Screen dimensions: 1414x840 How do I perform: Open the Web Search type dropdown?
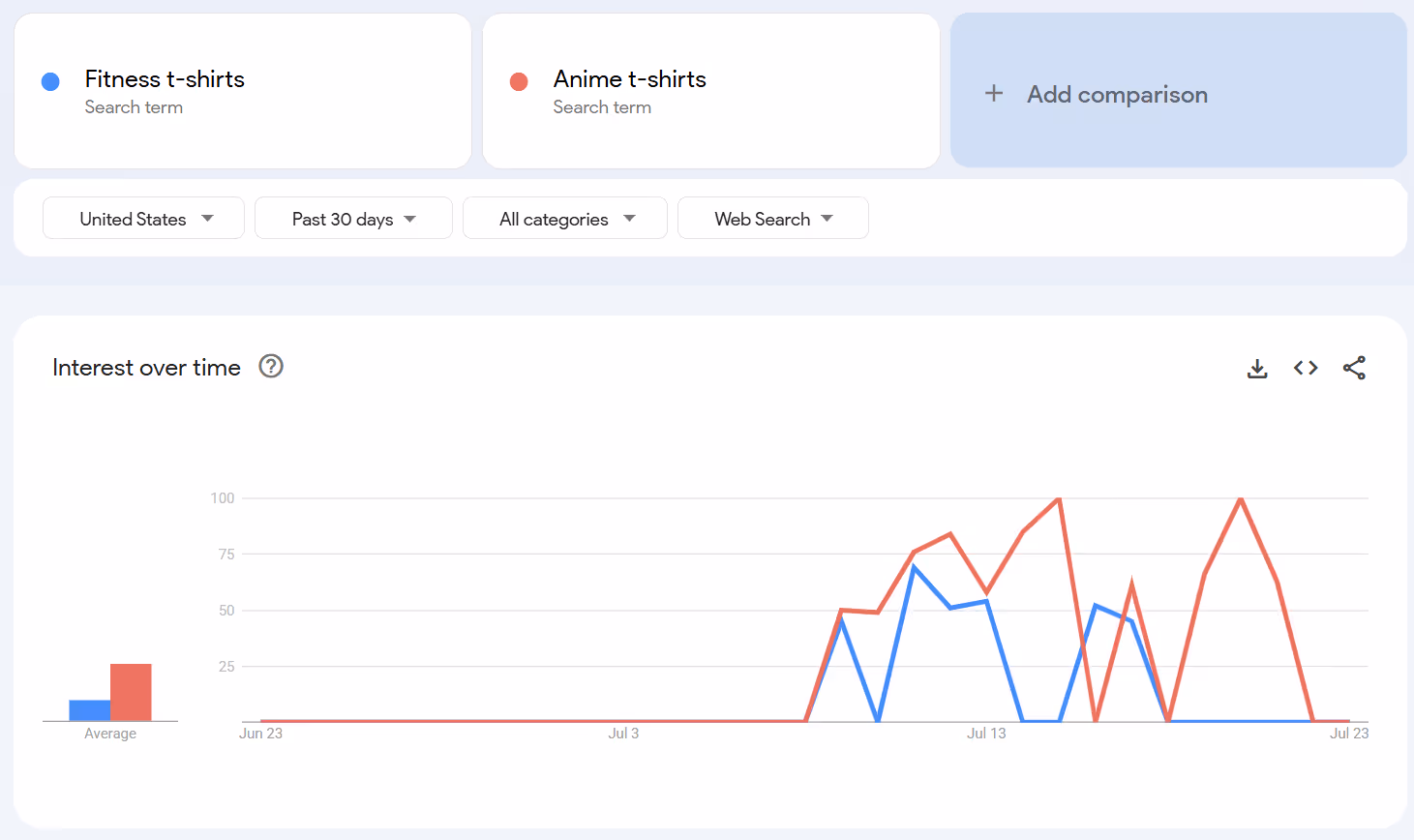(x=773, y=219)
